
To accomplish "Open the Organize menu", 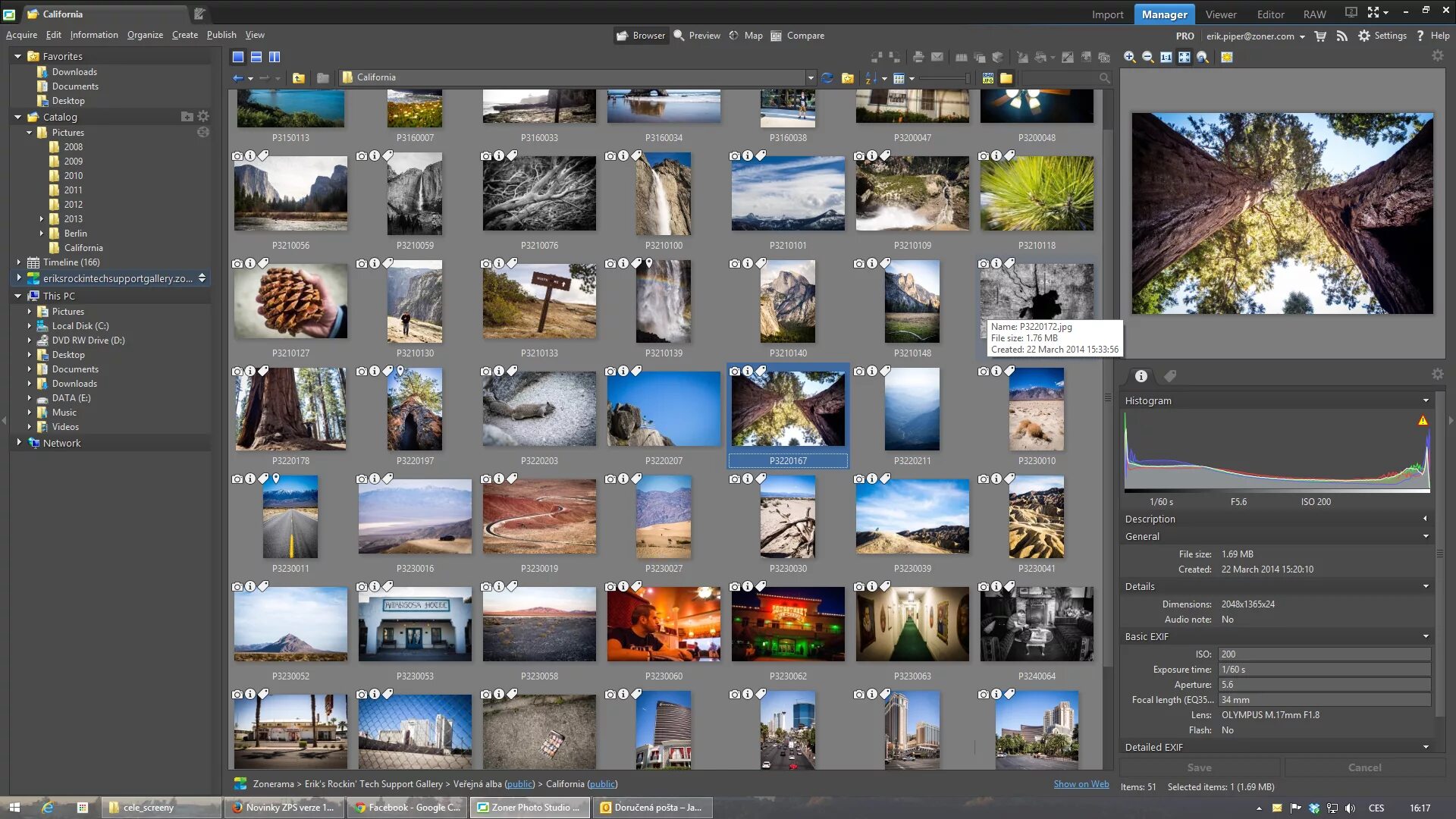I will point(145,35).
